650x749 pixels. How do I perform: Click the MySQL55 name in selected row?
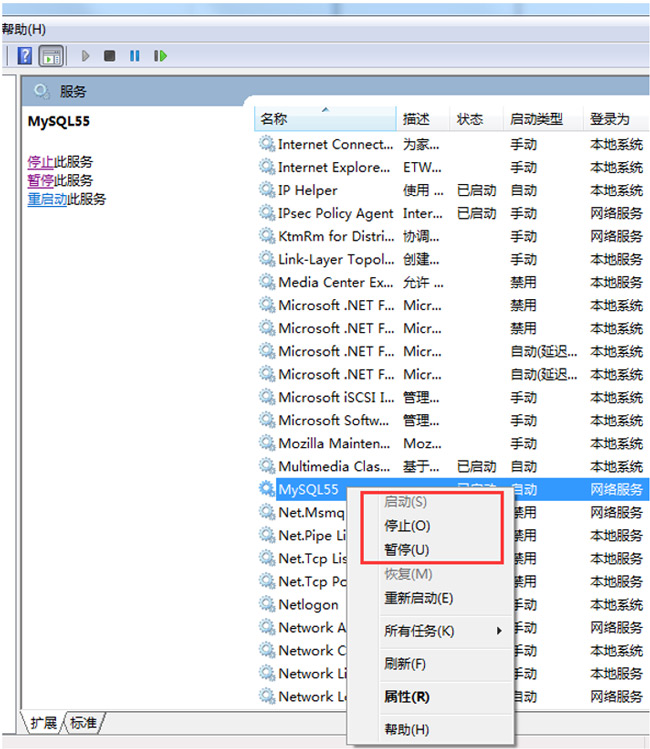(x=309, y=489)
